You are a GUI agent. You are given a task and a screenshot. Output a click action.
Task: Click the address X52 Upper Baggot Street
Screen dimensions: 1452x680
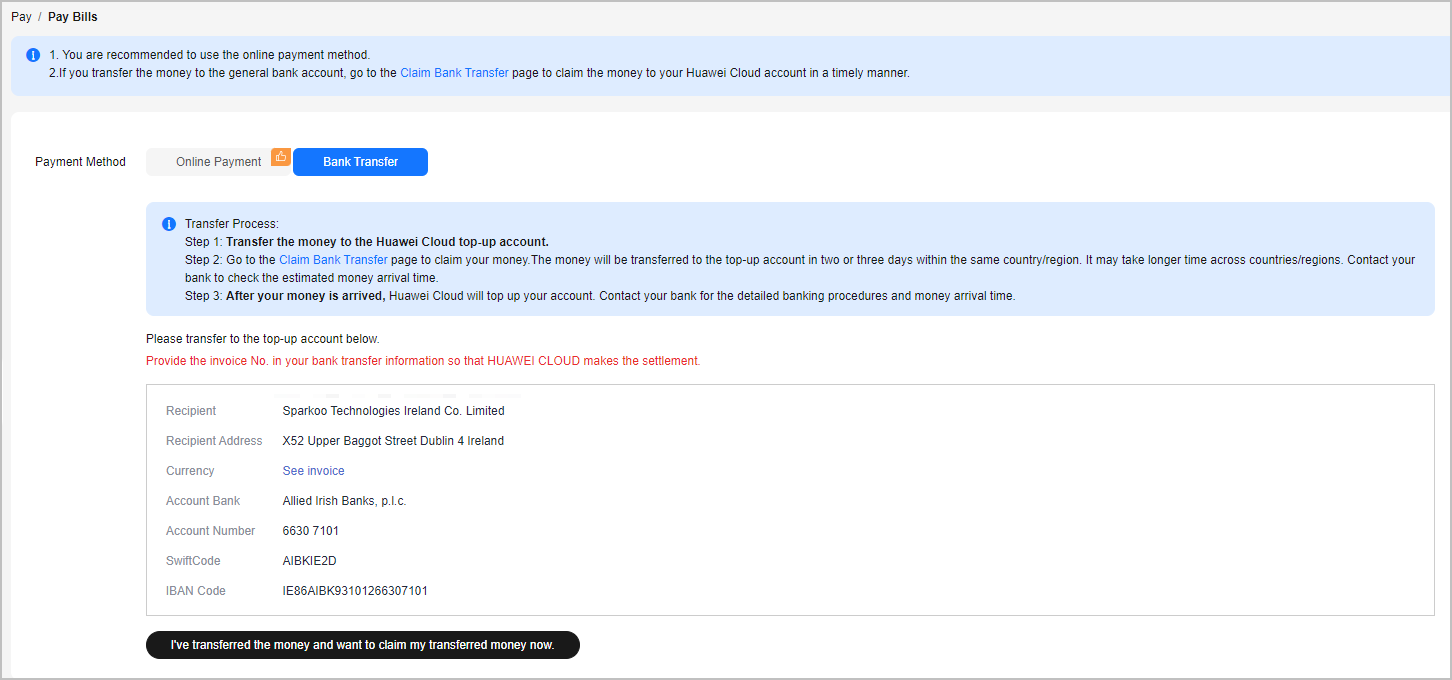393,441
